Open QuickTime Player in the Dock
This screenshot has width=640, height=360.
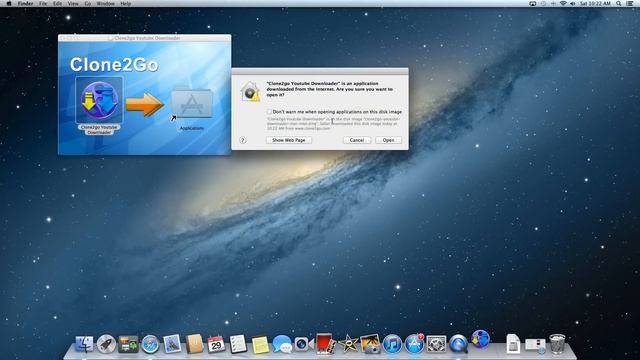tap(458, 344)
